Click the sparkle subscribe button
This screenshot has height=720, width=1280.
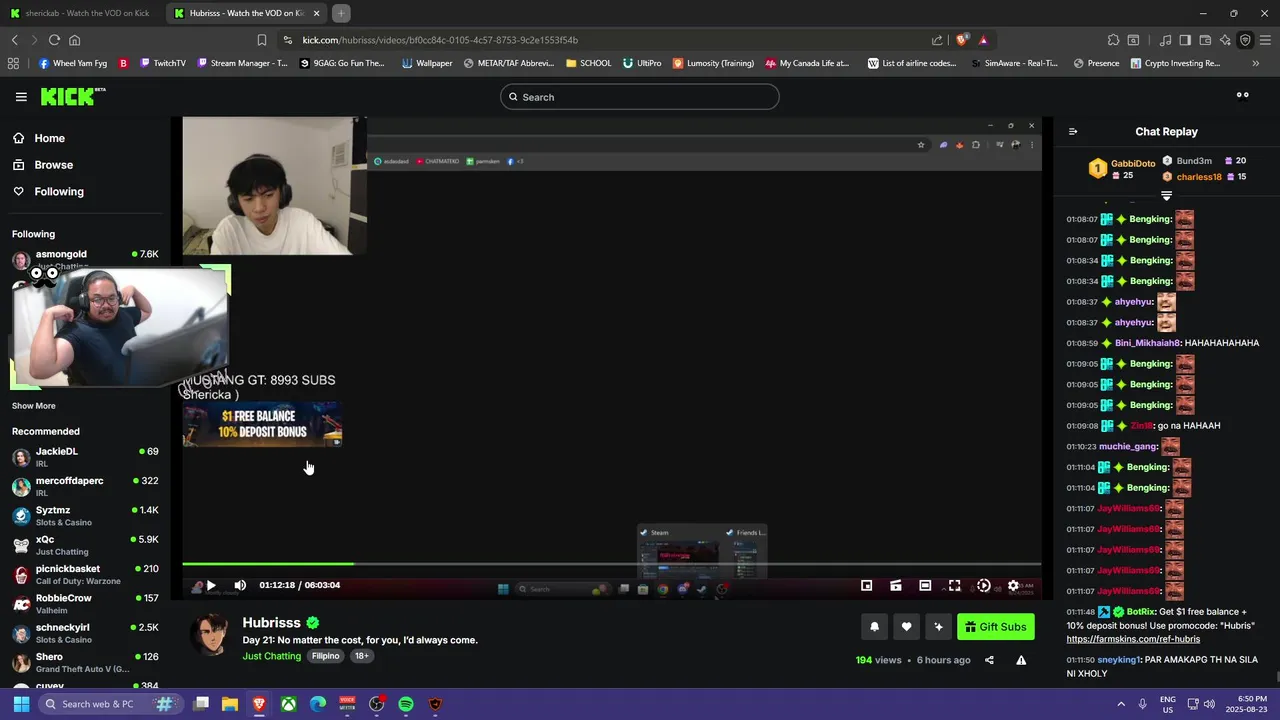click(x=938, y=627)
